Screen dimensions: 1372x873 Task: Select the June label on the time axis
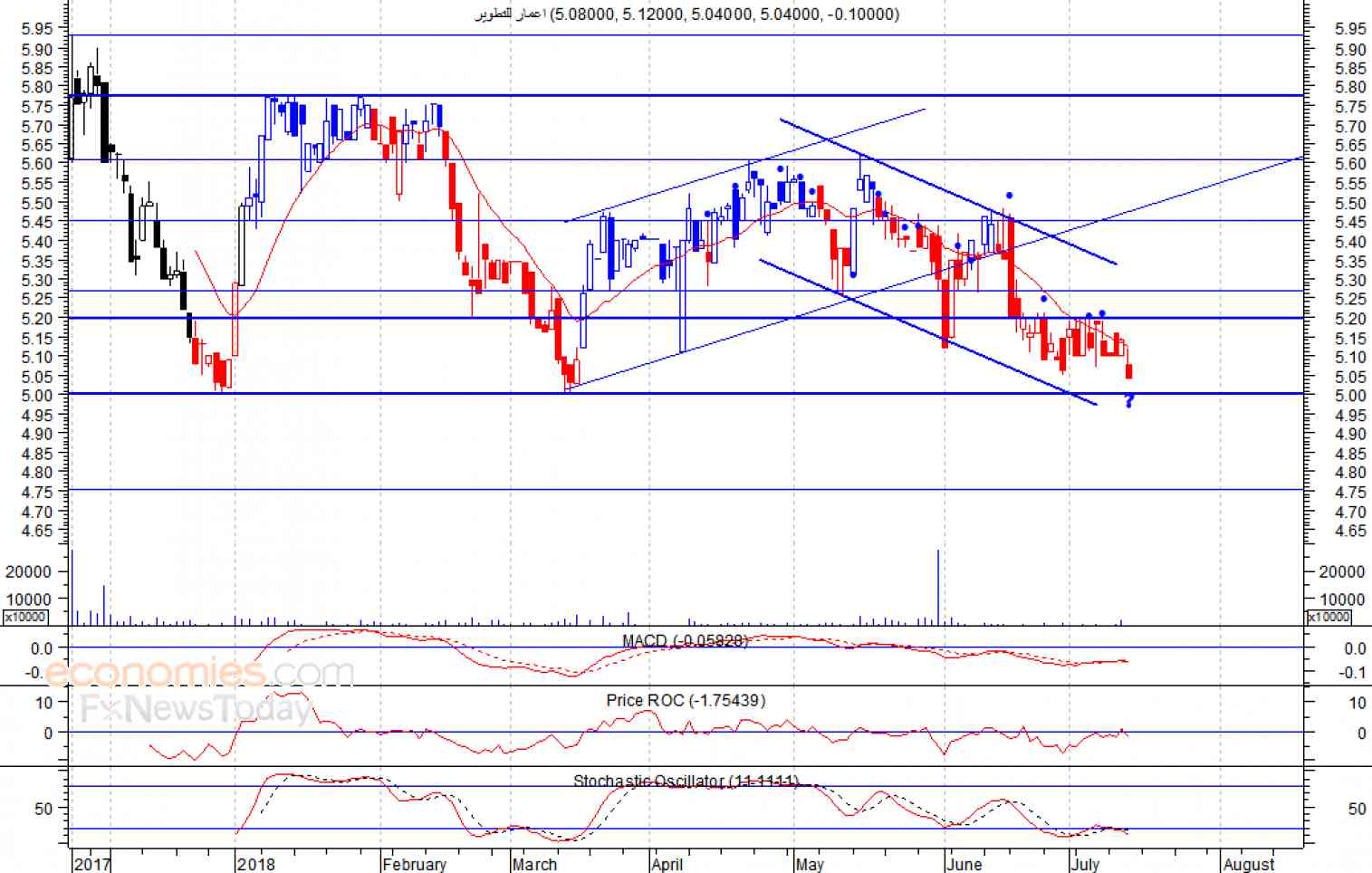click(x=964, y=863)
